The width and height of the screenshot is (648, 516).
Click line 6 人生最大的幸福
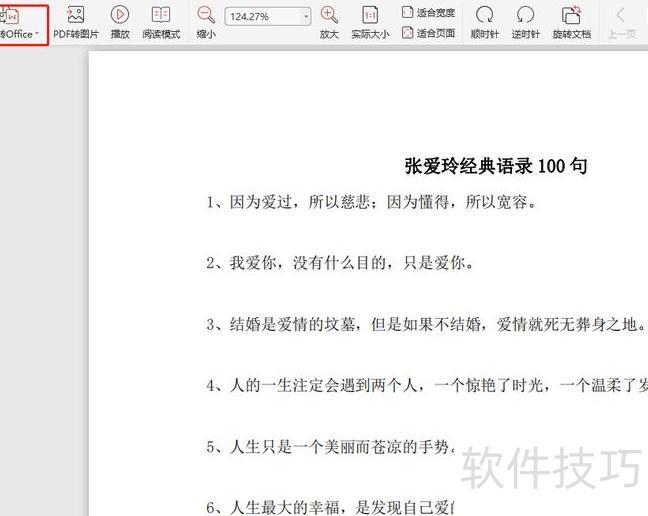[330, 507]
